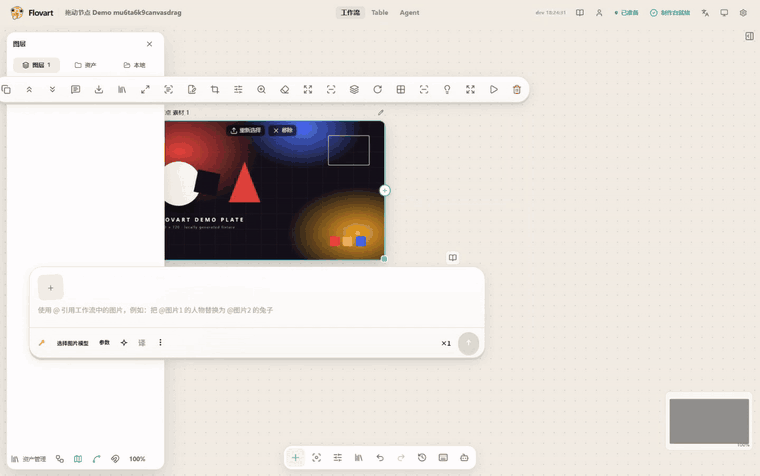Click the double chevron up icon

pos(29,90)
